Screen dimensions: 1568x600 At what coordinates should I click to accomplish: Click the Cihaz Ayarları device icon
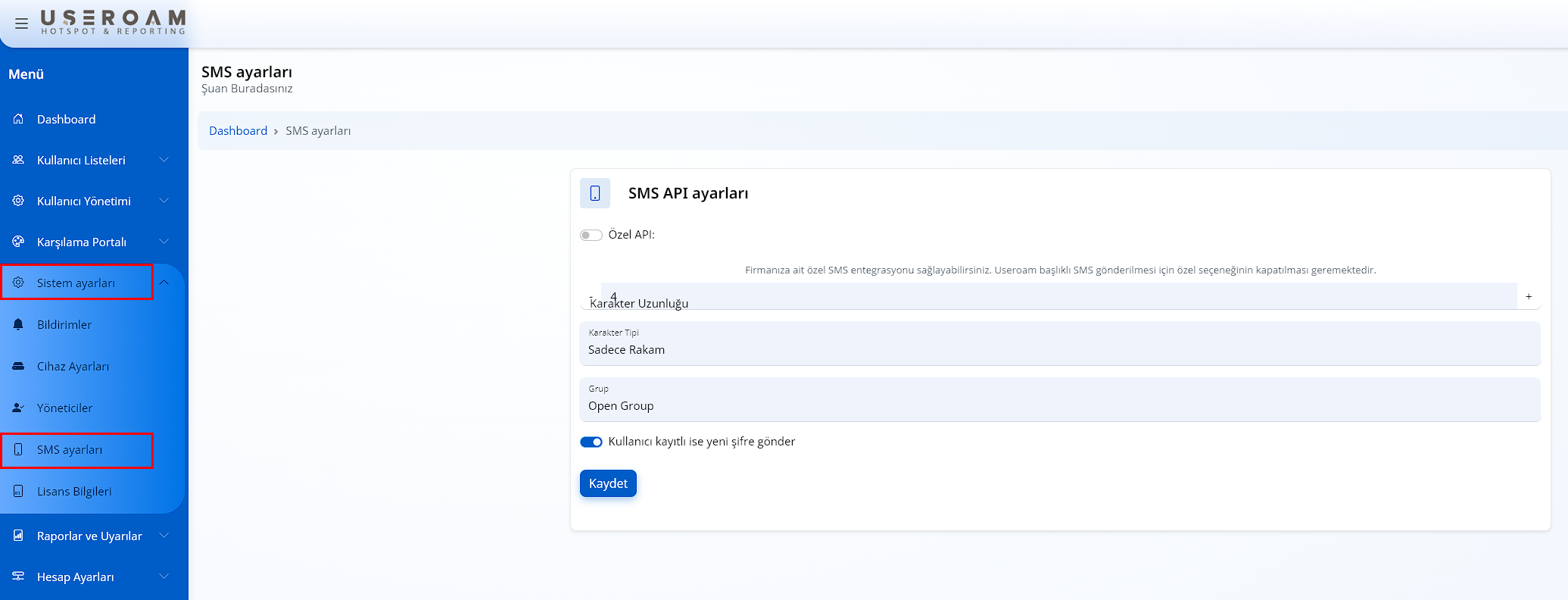[19, 366]
